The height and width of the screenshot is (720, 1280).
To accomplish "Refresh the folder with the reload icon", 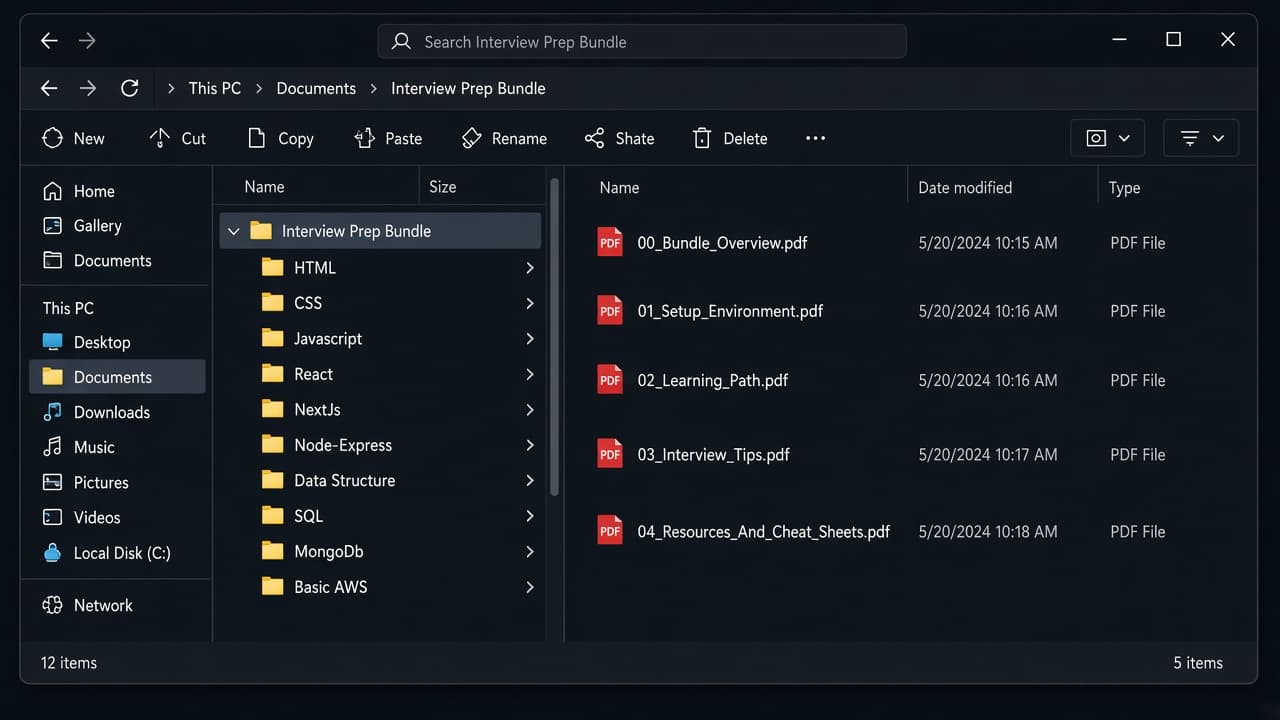I will [x=129, y=88].
